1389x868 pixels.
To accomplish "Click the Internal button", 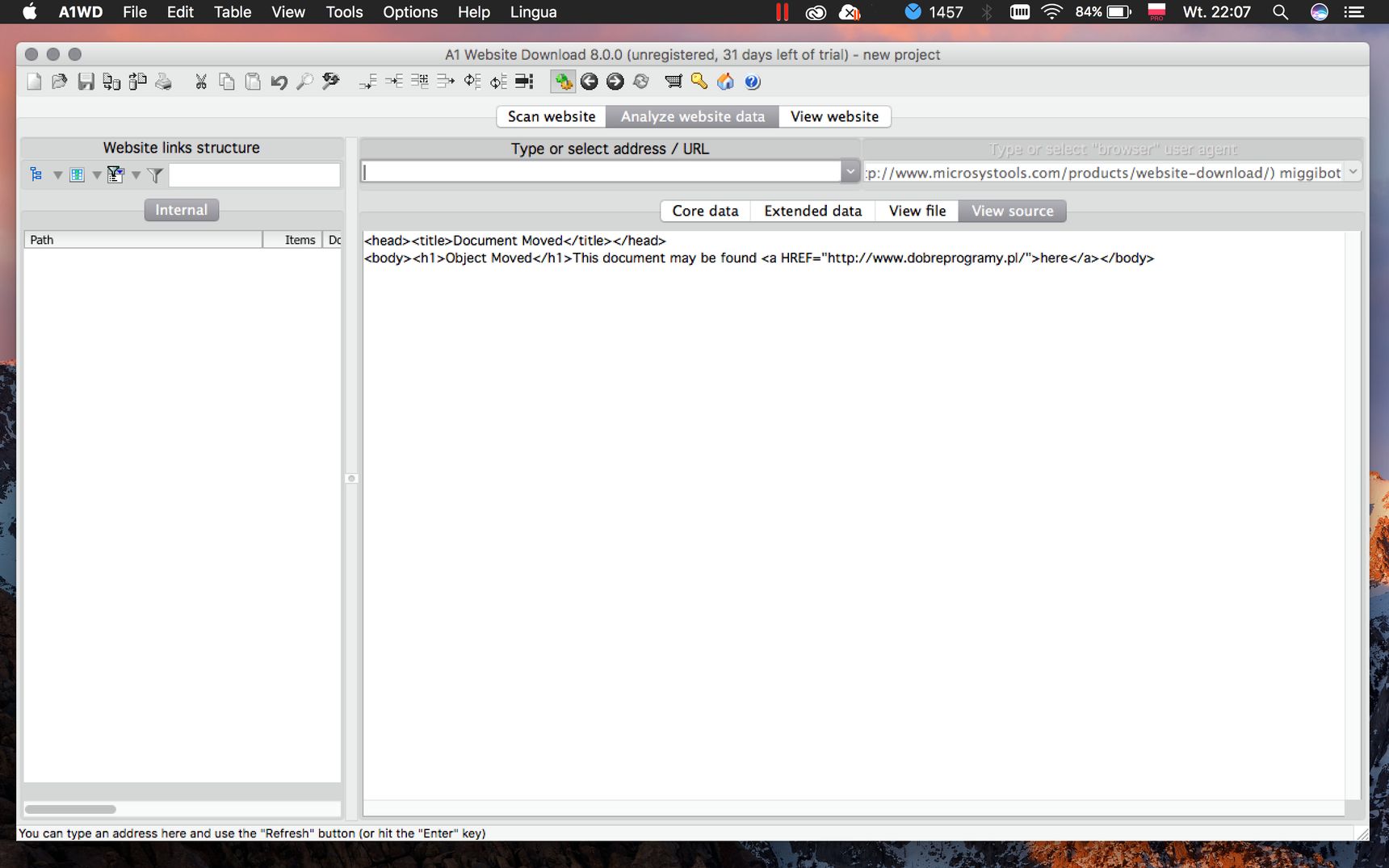I will pyautogui.click(x=181, y=210).
